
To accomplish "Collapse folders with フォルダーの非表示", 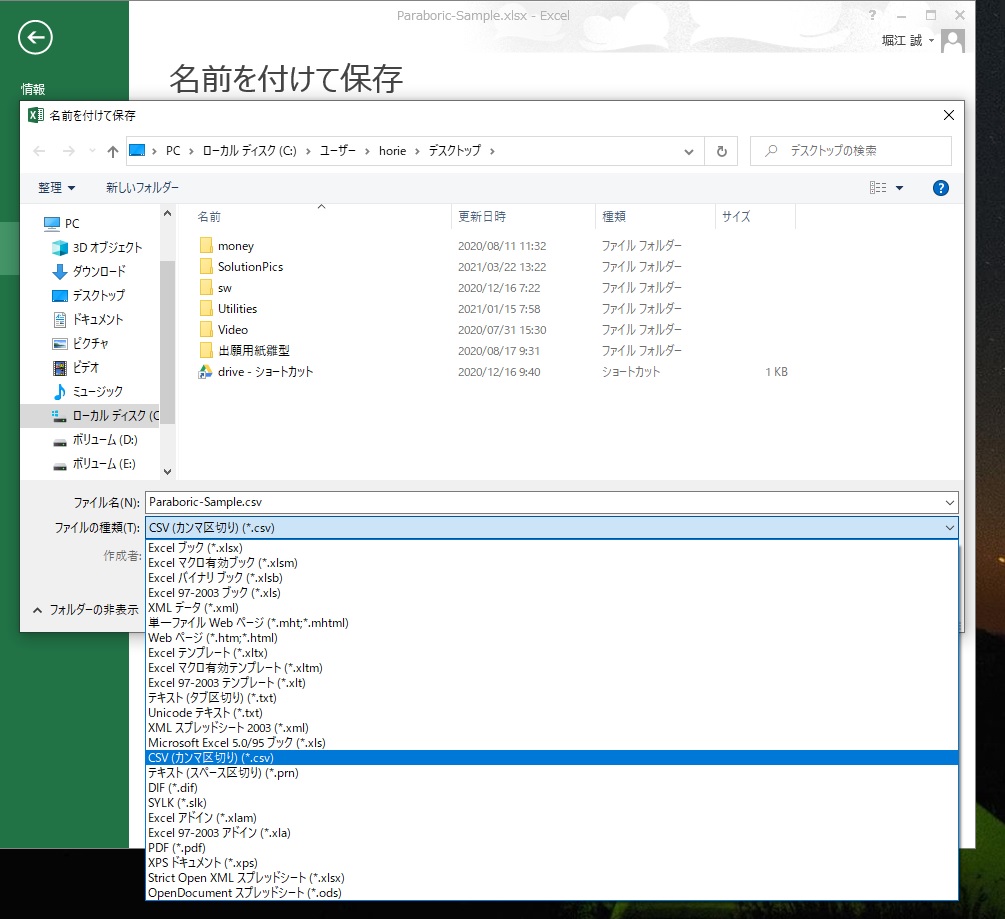I will pyautogui.click(x=86, y=609).
